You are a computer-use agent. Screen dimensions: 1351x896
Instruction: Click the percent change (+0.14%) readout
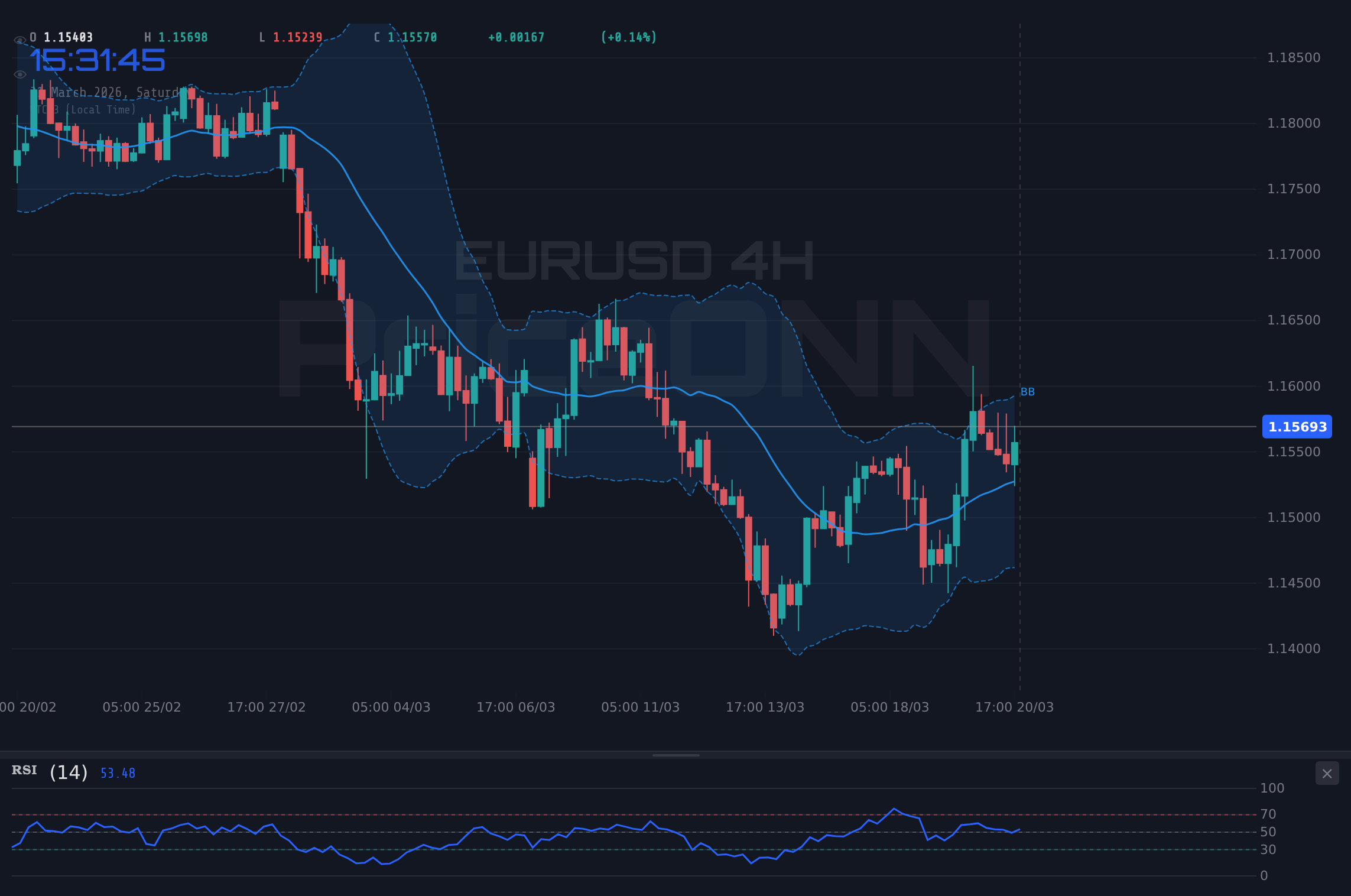pyautogui.click(x=628, y=37)
